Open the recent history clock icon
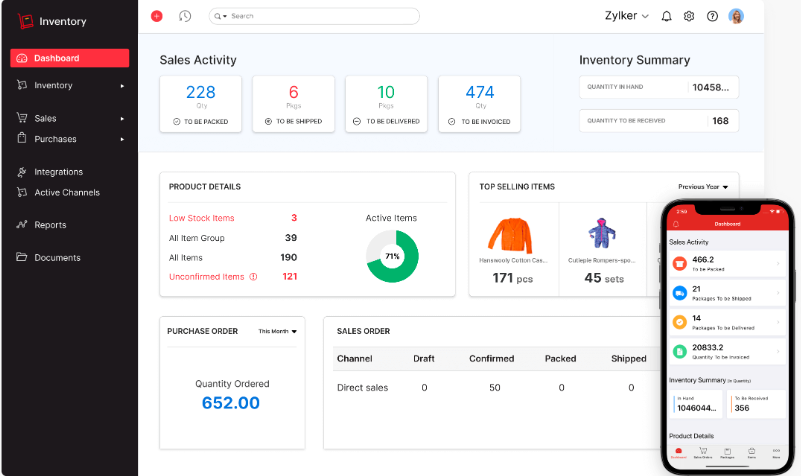801x476 pixels. point(185,16)
